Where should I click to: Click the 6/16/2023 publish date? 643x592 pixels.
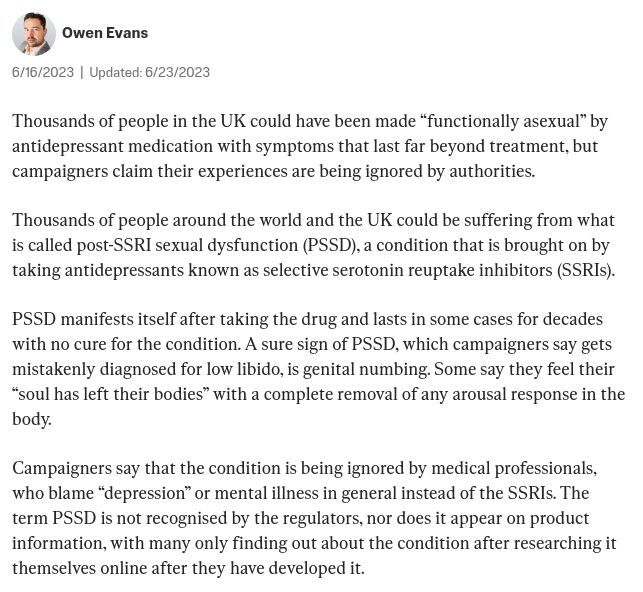[43, 72]
